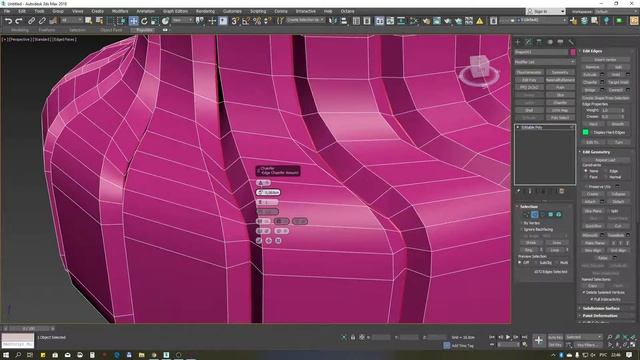
Task: Click the Pin Stack icon below modifier stack
Action: coord(519,191)
